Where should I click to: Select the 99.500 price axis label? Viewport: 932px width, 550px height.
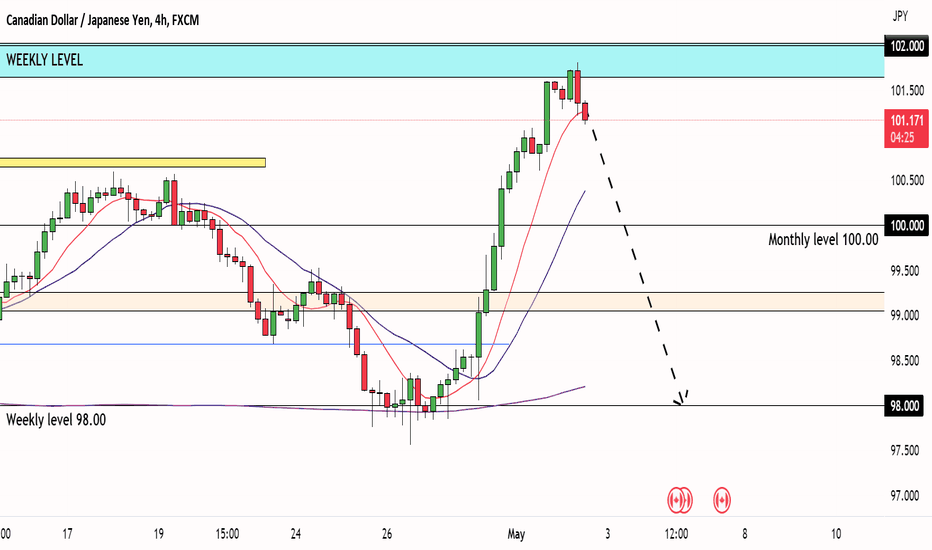907,271
